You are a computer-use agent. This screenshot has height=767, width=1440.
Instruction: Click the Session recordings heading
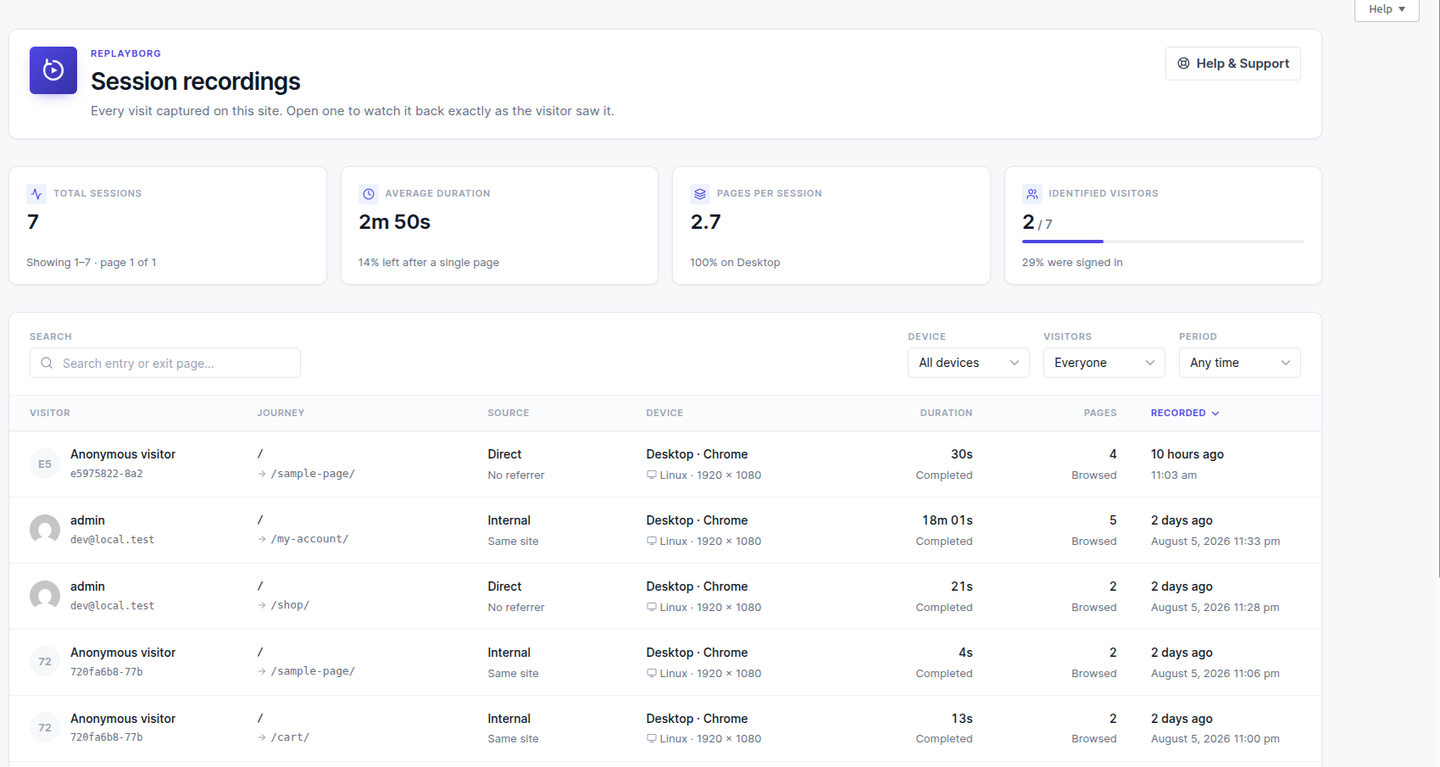point(195,81)
